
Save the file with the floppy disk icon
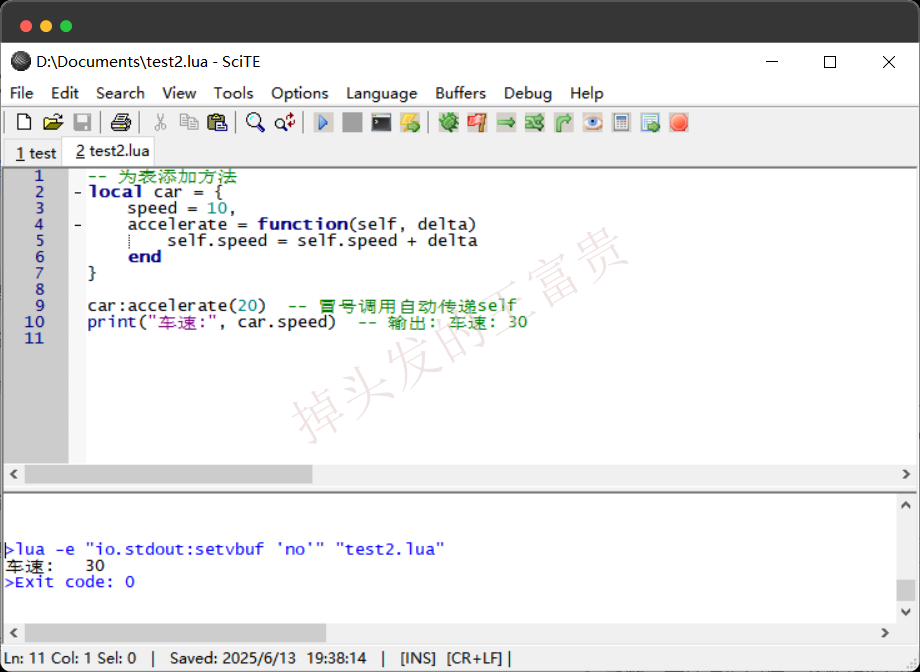point(82,123)
